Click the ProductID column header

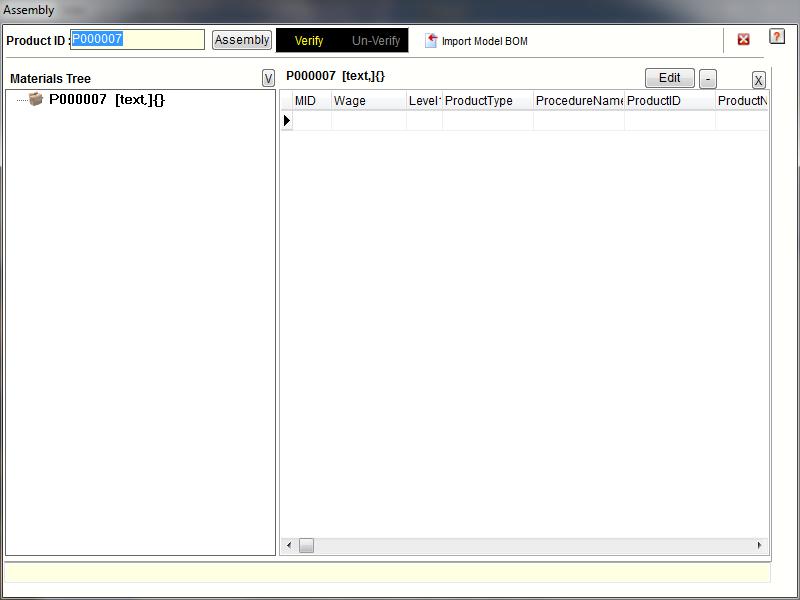(670, 101)
